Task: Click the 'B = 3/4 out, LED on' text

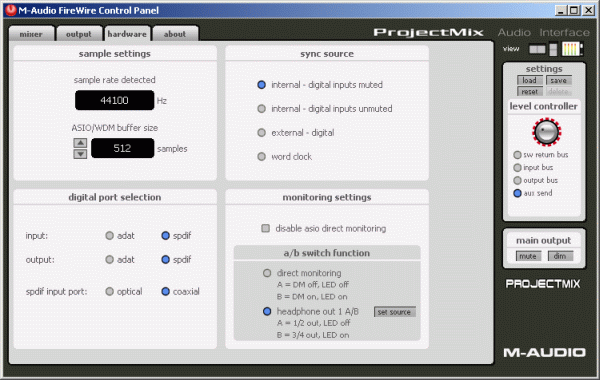Action: (313, 335)
